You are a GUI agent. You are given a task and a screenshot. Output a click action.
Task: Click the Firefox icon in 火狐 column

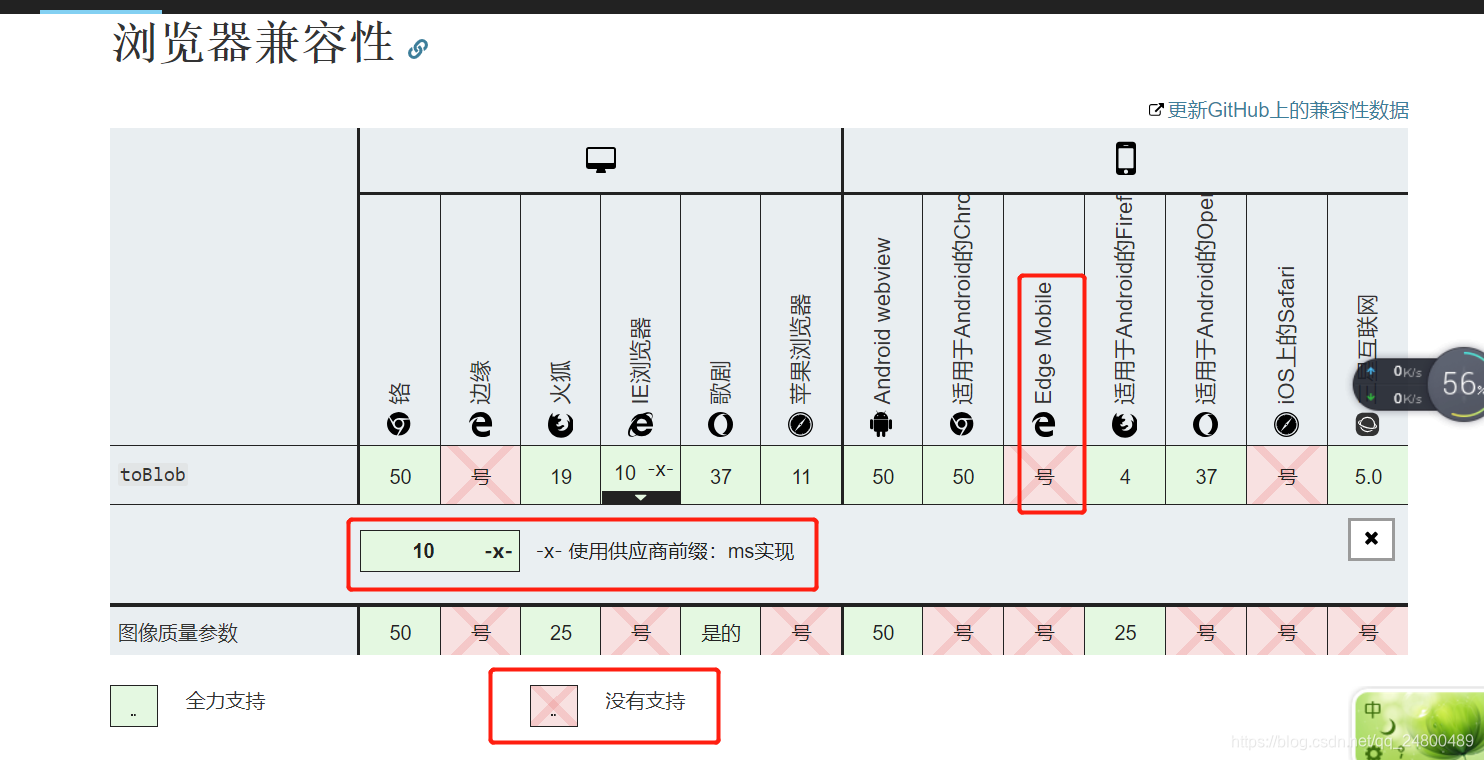(561, 425)
